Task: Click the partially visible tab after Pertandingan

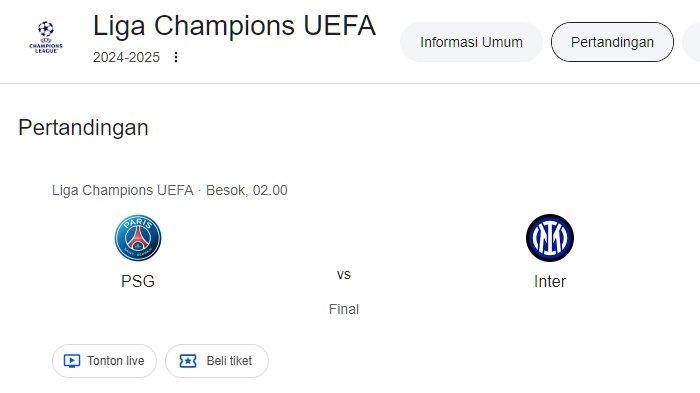Action: 691,42
